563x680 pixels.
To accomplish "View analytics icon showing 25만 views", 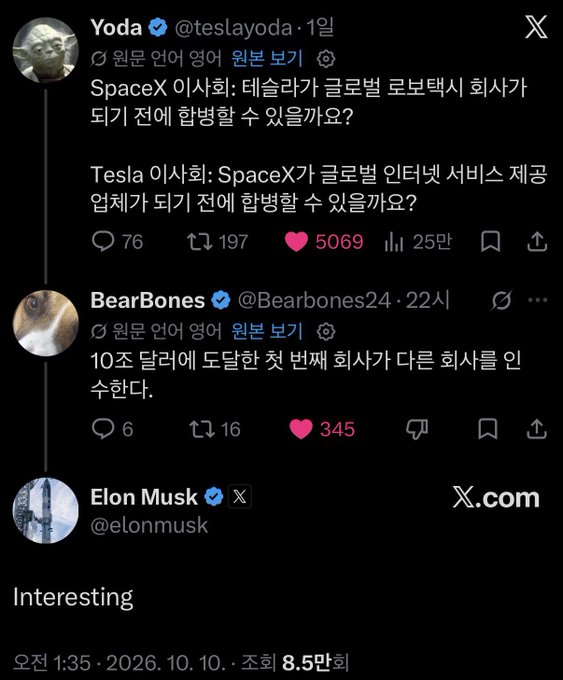I will pos(394,242).
